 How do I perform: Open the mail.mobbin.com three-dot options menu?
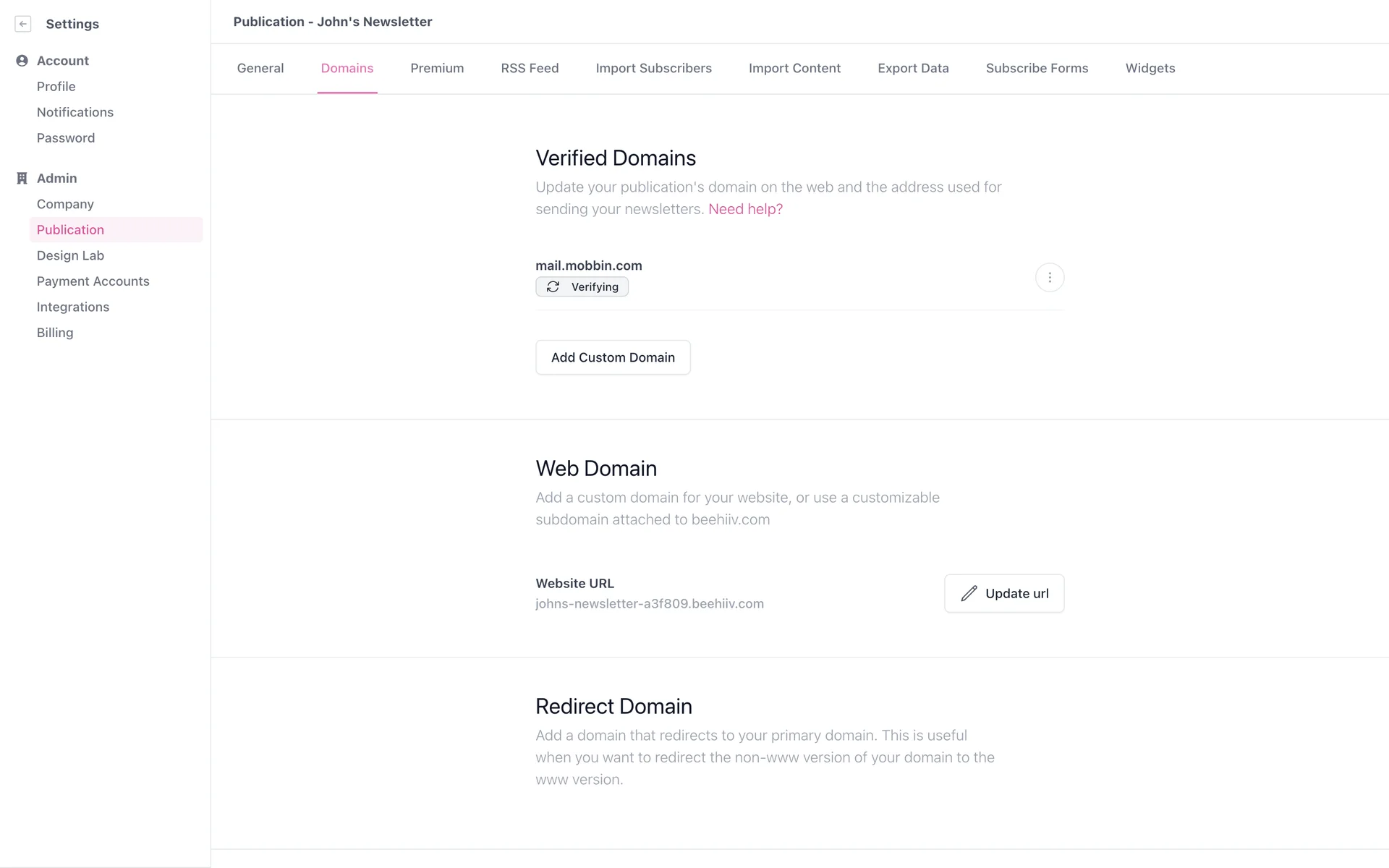[1049, 278]
